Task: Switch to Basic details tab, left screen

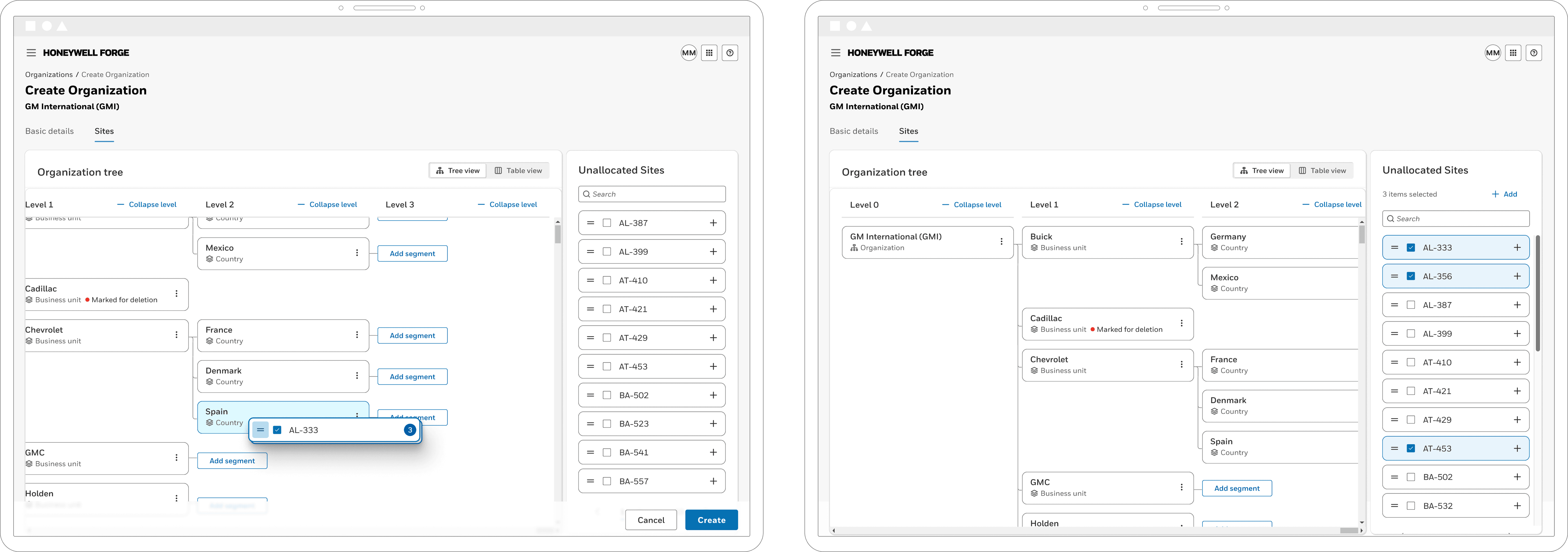Action: click(x=49, y=131)
